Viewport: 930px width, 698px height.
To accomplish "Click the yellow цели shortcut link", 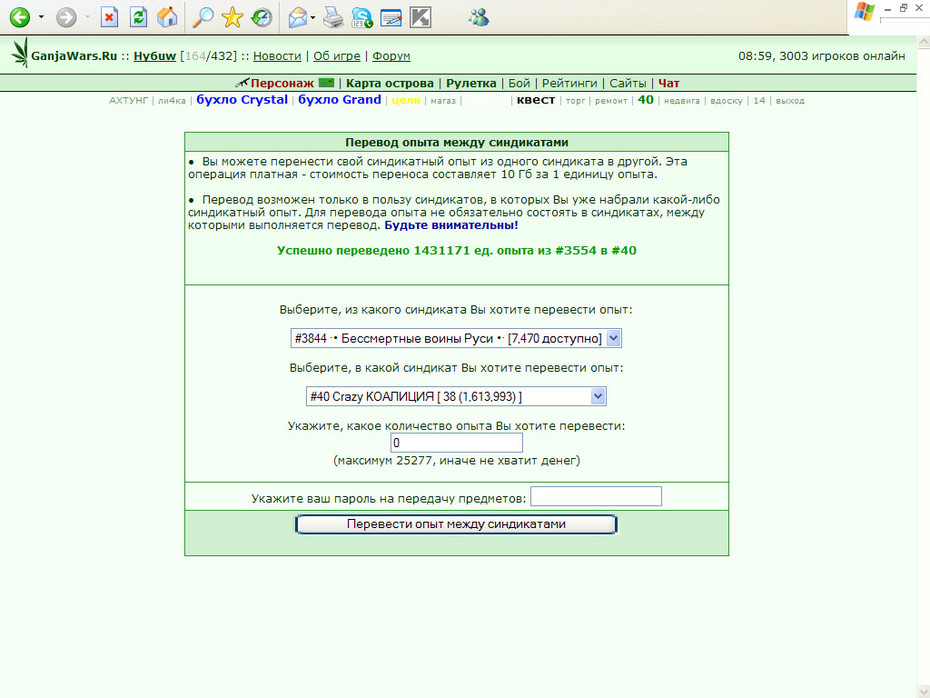I will [406, 100].
